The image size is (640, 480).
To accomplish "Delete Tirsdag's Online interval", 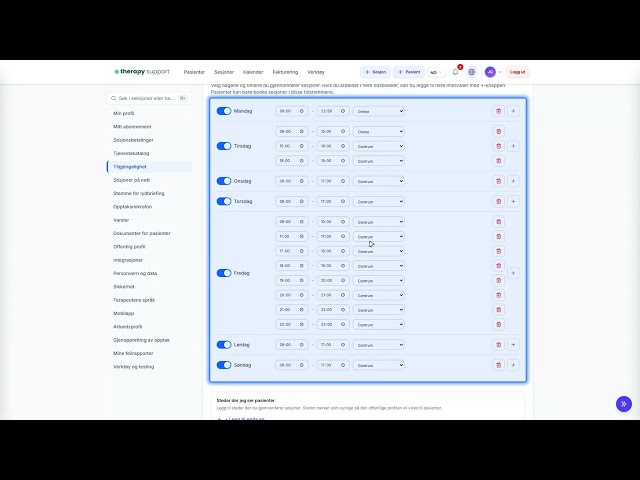I will (x=498, y=131).
